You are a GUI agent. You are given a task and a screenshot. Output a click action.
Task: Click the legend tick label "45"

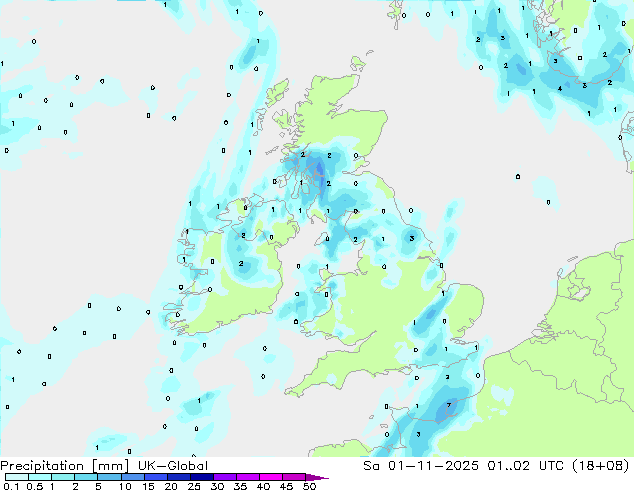coord(286,486)
